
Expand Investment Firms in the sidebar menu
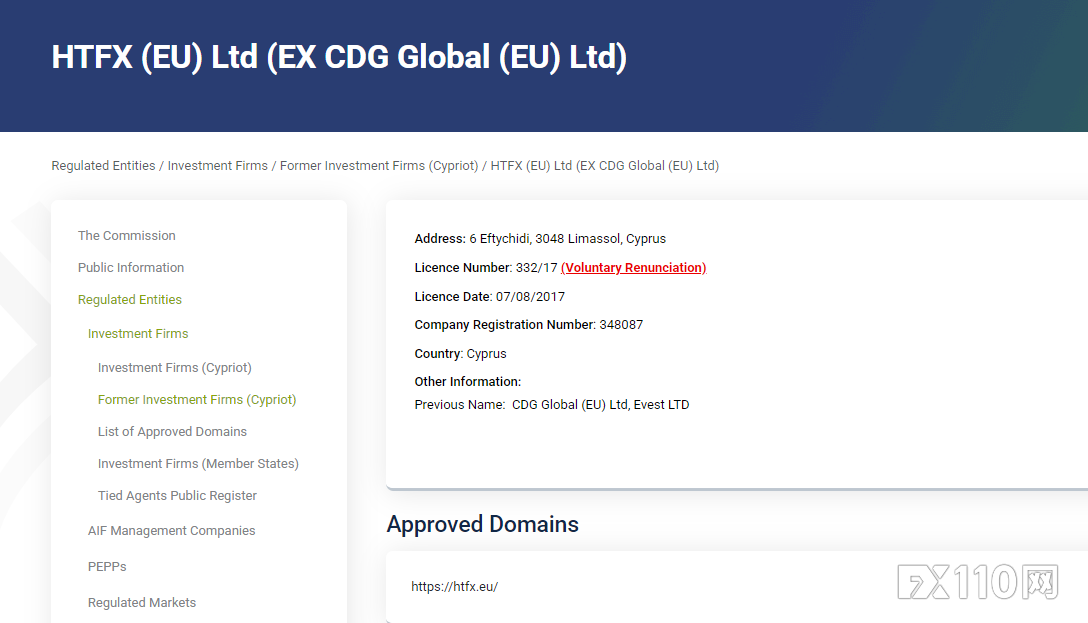[138, 334]
